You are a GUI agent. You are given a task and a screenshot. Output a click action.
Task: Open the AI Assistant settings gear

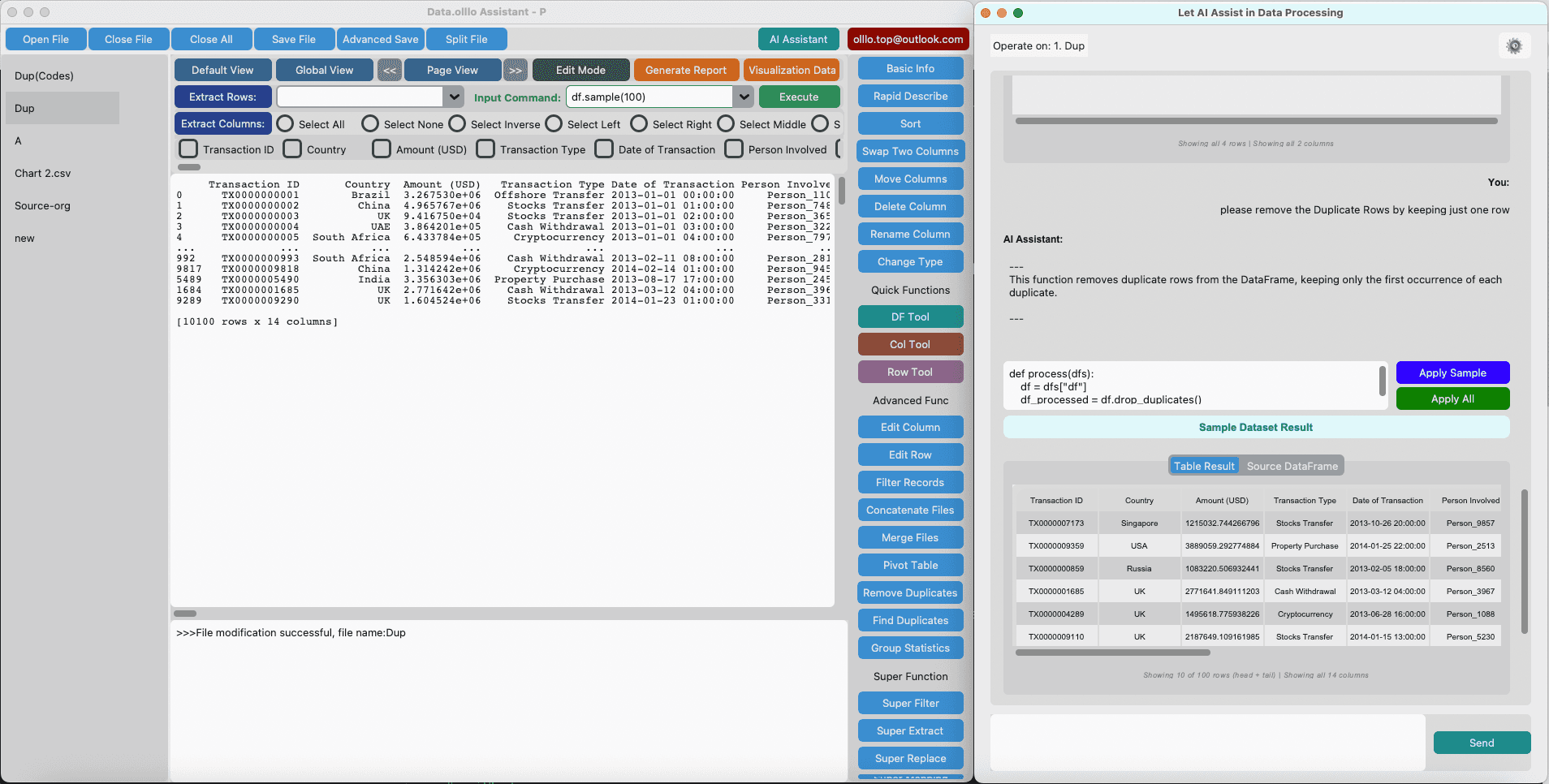click(1513, 45)
